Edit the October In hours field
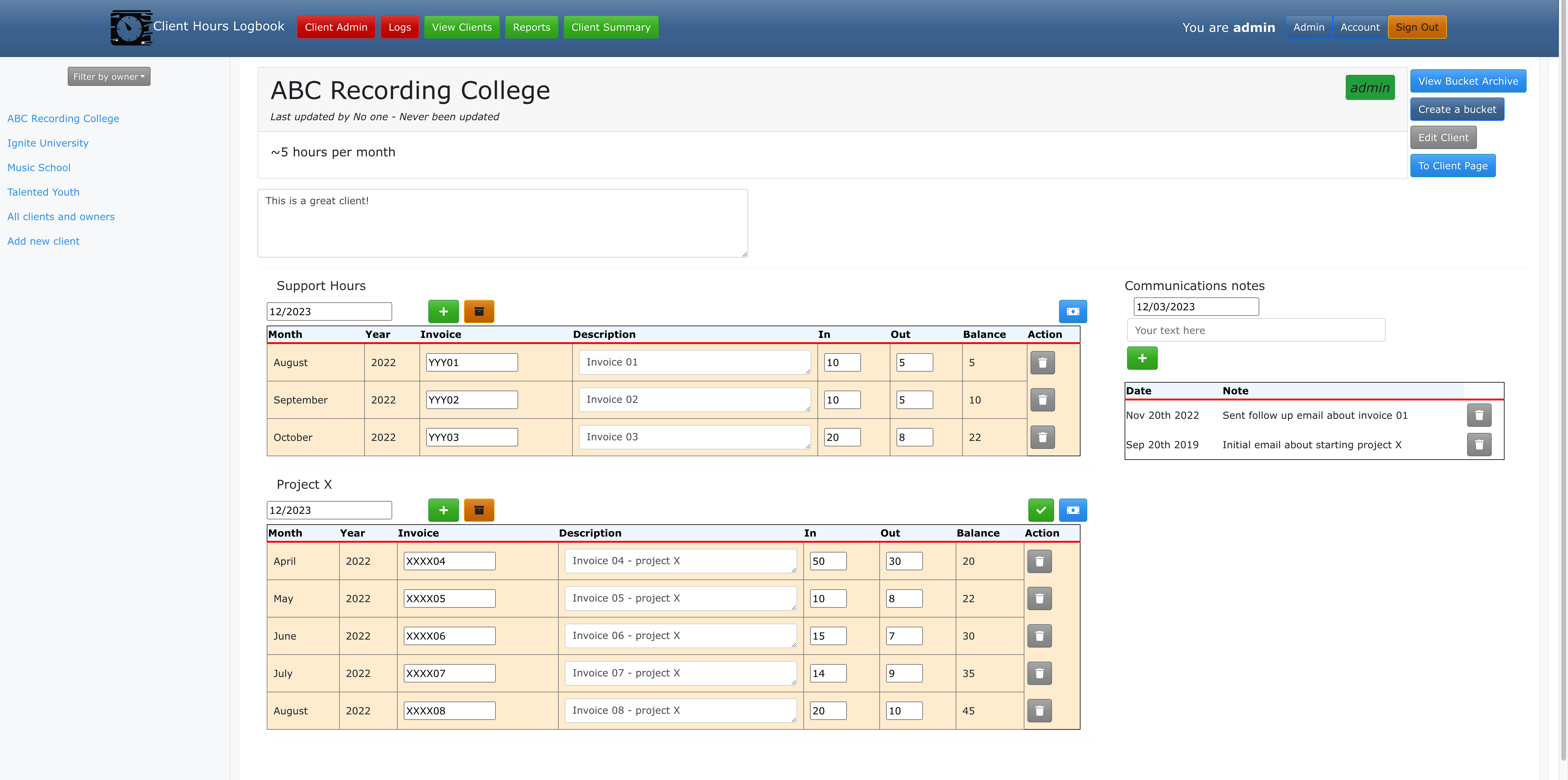 click(x=842, y=437)
